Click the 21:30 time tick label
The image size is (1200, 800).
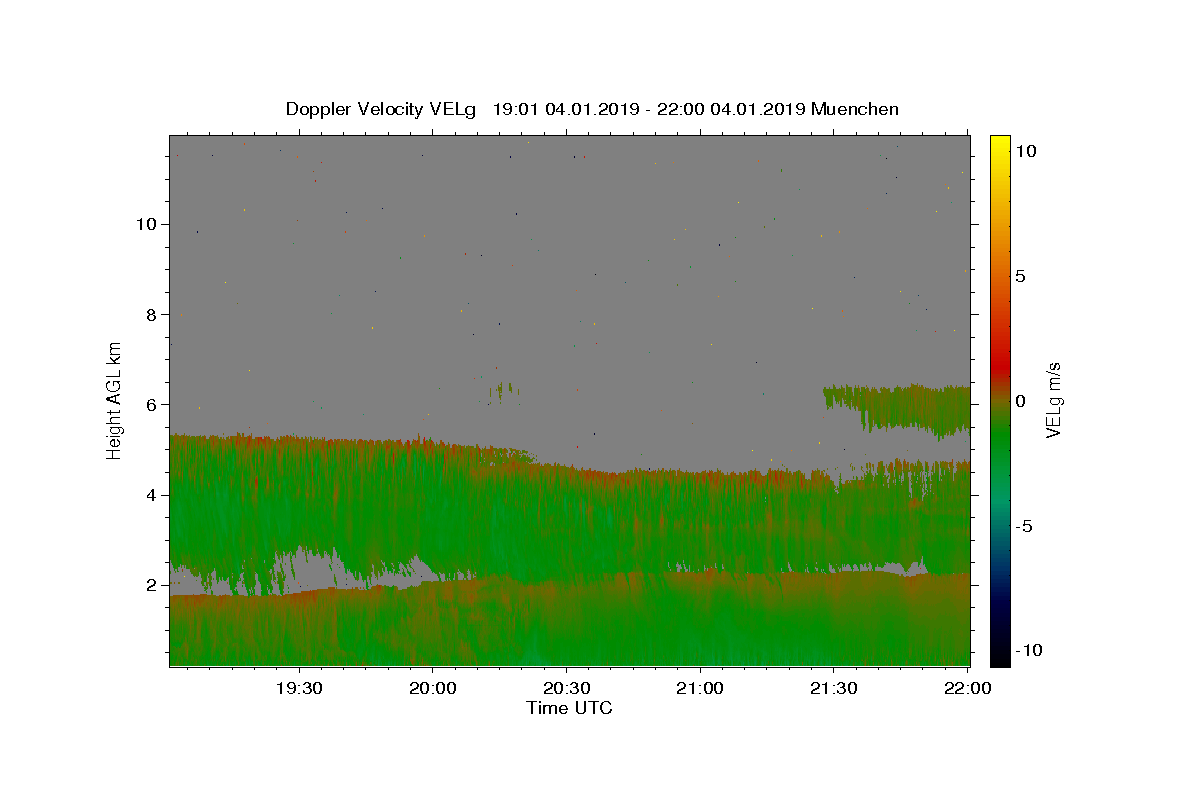(833, 688)
